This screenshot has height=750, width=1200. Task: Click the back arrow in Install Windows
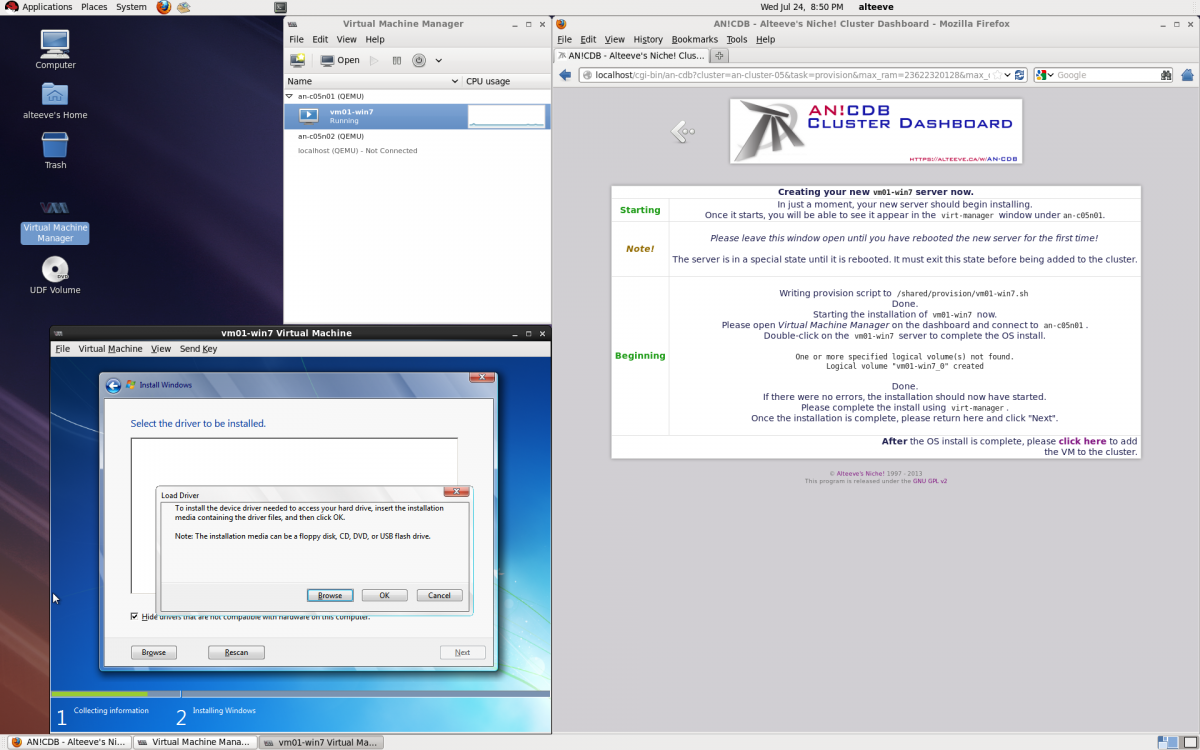click(114, 385)
